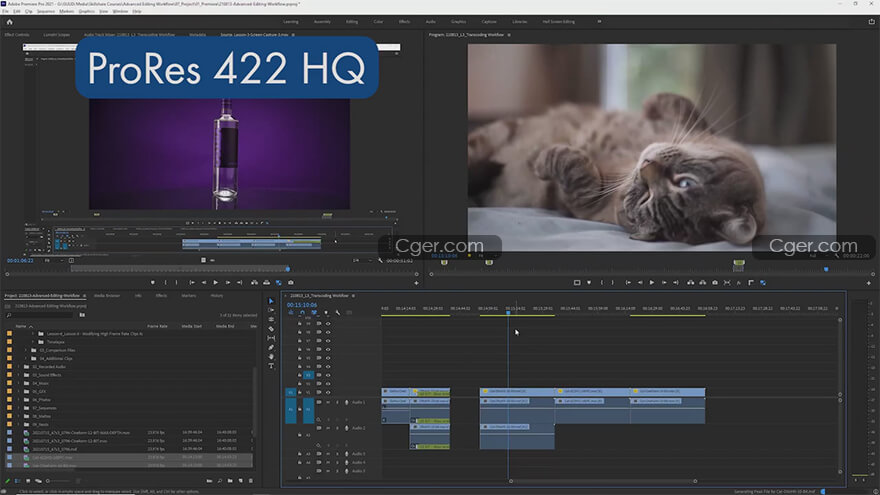Expand the Timelapse bin
Viewport: 880px width, 495px height.
click(33, 342)
